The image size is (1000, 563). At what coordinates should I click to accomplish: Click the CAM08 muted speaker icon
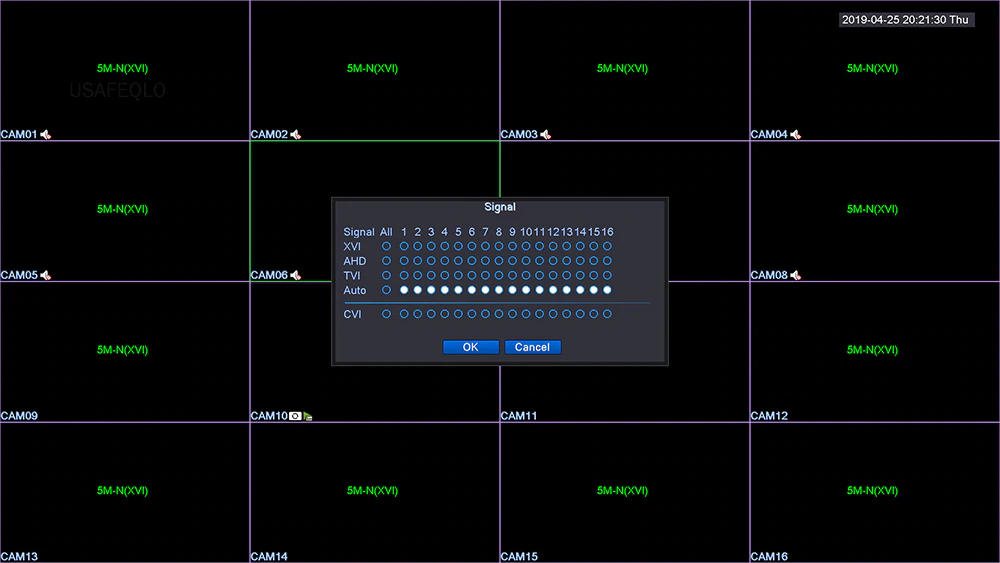(796, 275)
